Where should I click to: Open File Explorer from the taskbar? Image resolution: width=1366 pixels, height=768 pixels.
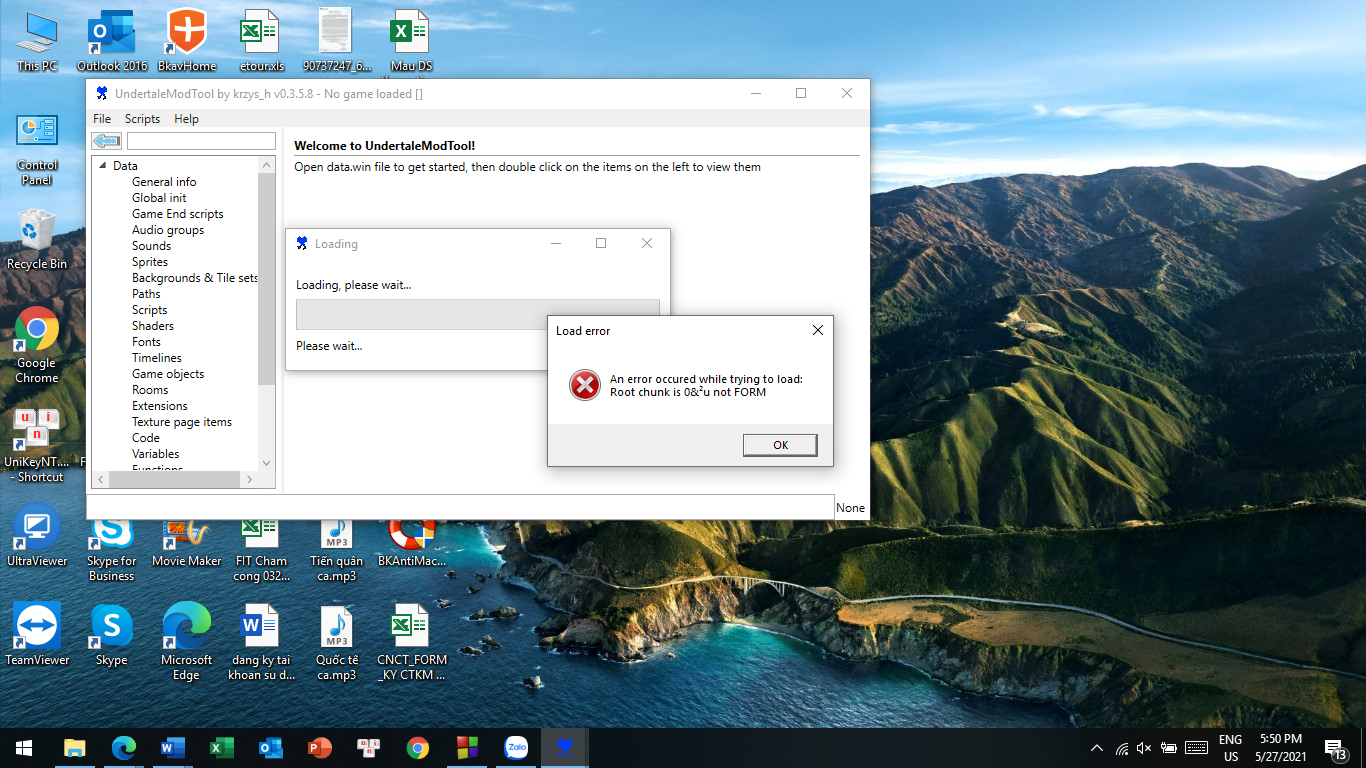pos(75,747)
